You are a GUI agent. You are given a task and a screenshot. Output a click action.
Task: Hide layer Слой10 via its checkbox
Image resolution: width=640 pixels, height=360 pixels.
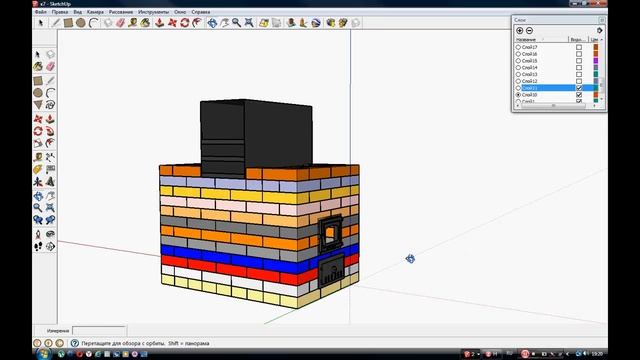click(x=579, y=95)
